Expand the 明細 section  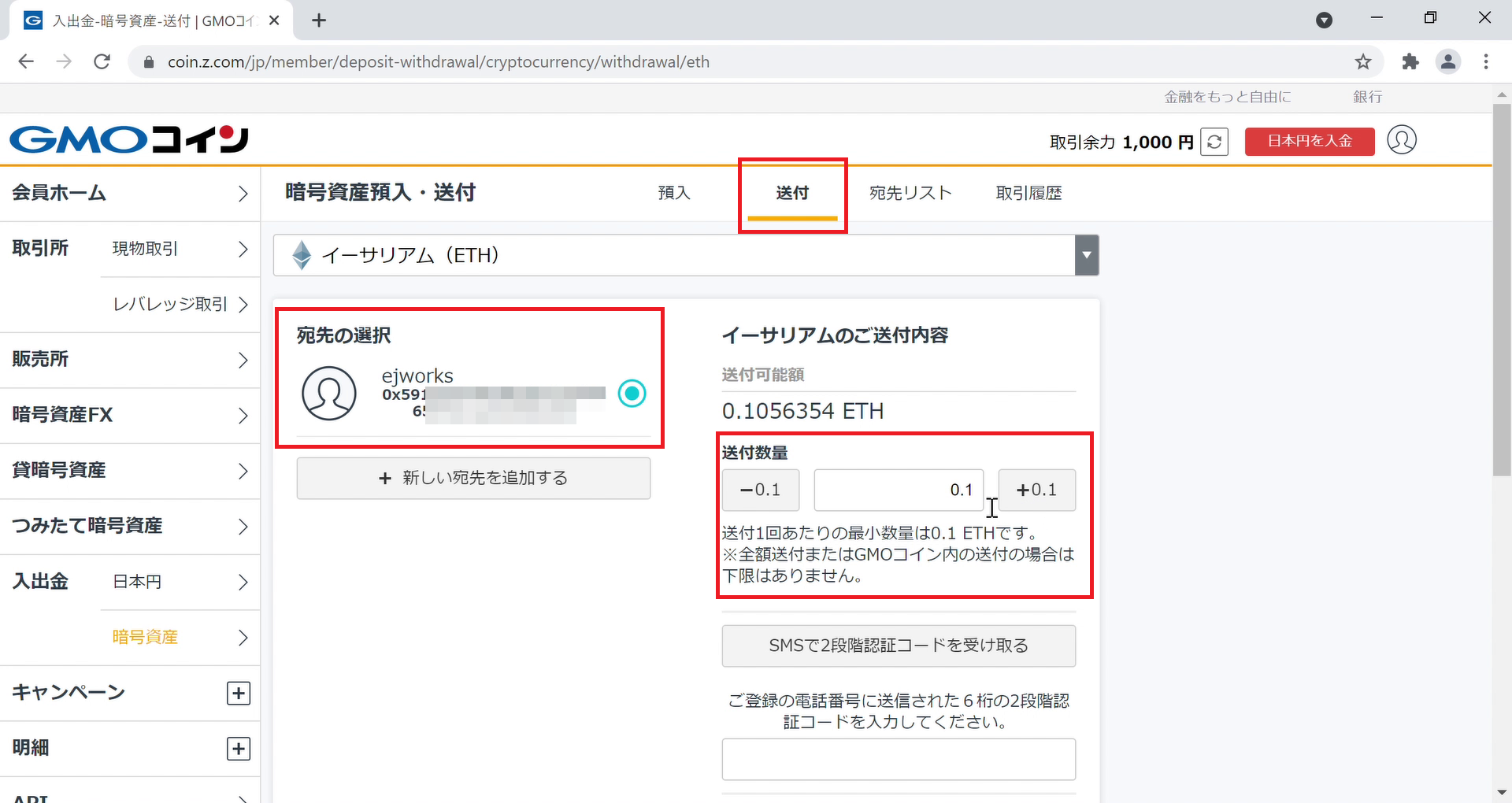click(238, 749)
